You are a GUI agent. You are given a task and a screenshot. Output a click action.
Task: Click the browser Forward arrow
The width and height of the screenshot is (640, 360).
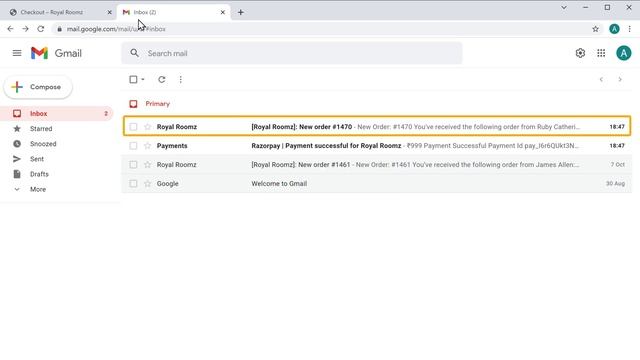click(25, 29)
